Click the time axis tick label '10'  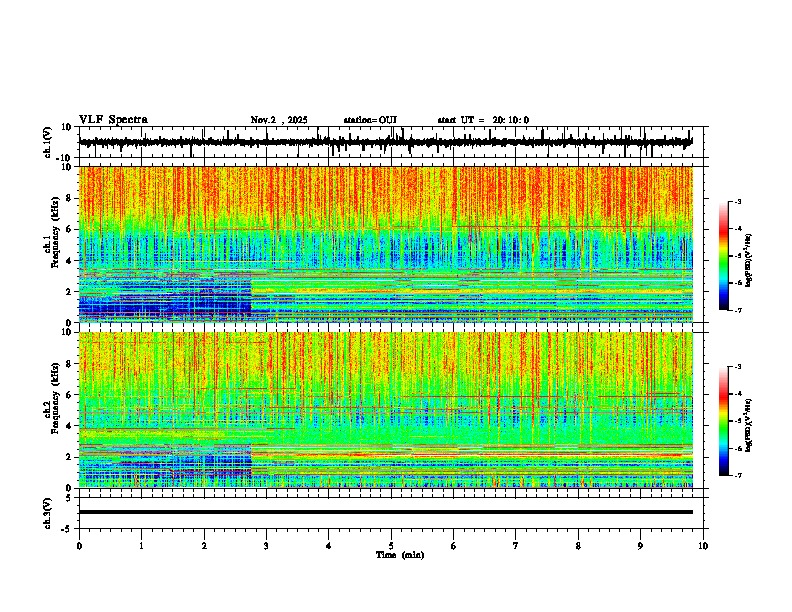click(x=703, y=546)
